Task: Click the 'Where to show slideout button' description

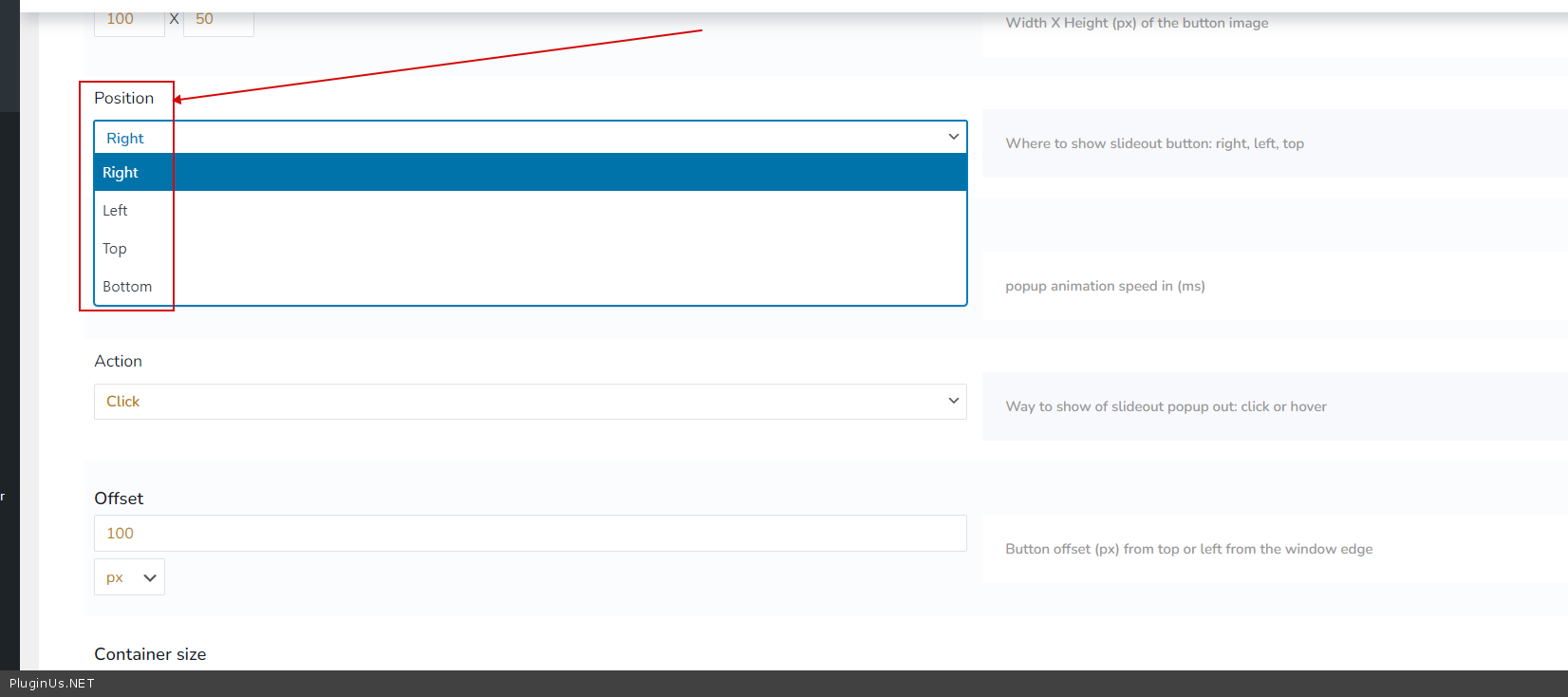Action: click(1154, 143)
